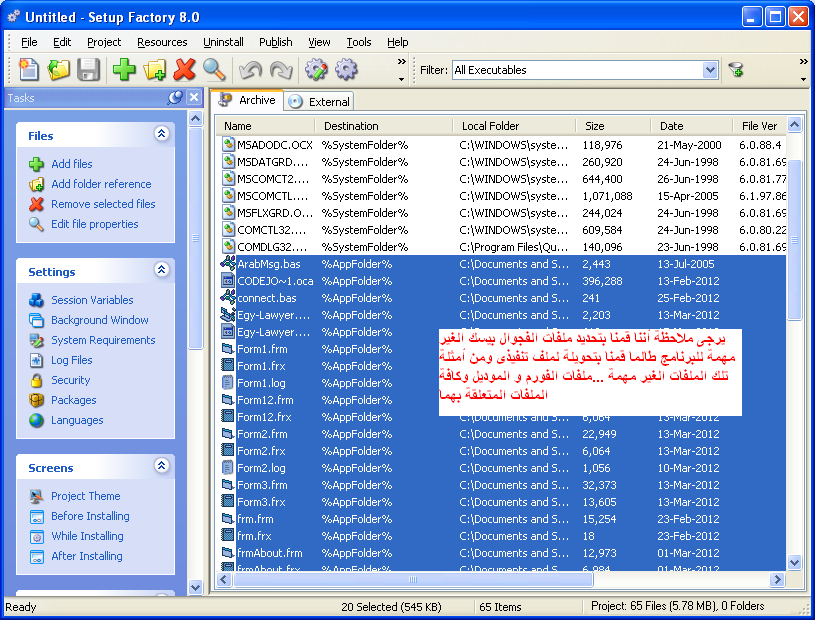This screenshot has height=620, width=815.
Task: Open the Publish menu
Action: pyautogui.click(x=275, y=42)
